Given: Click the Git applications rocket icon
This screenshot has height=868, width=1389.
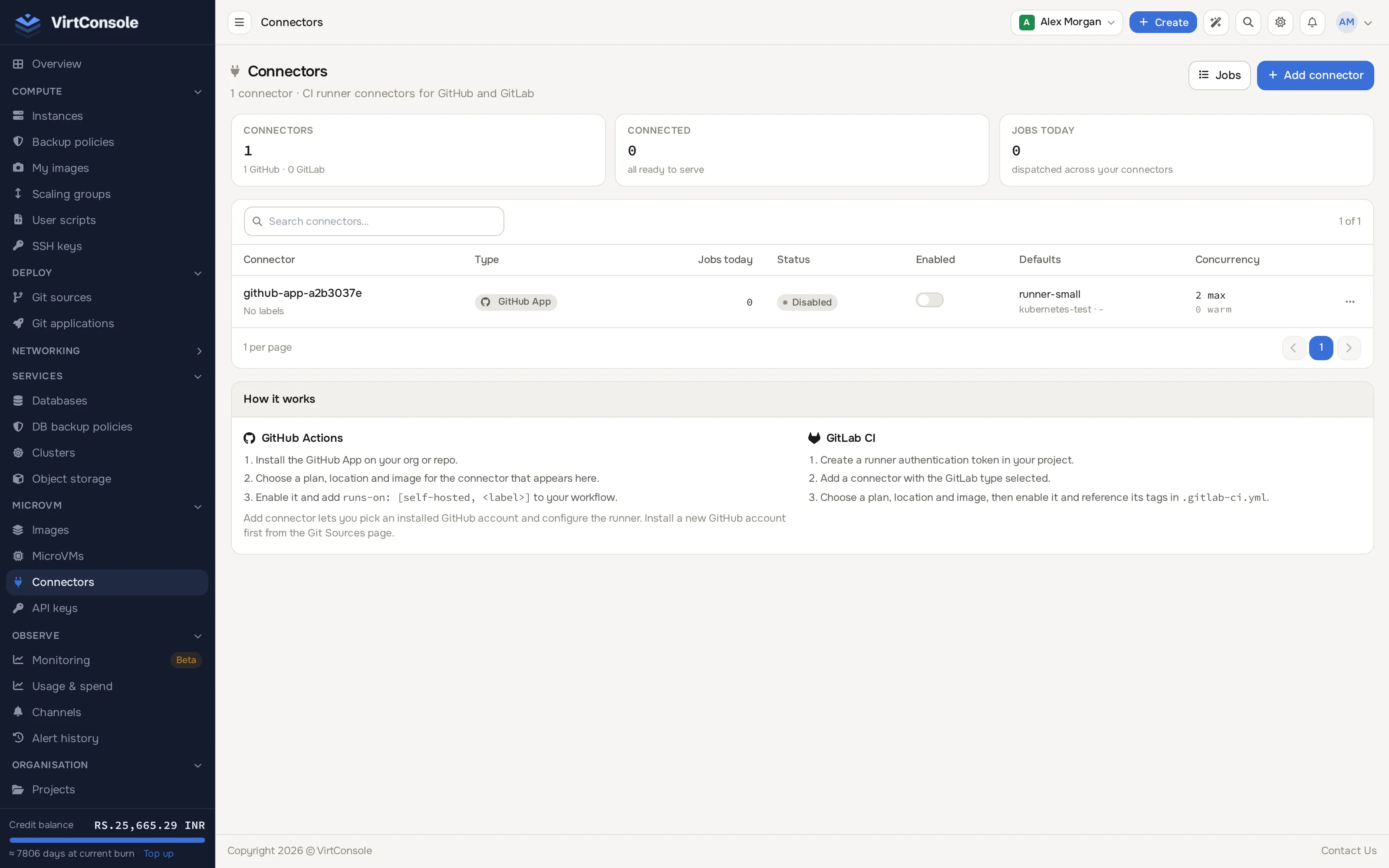Looking at the screenshot, I should 18,323.
